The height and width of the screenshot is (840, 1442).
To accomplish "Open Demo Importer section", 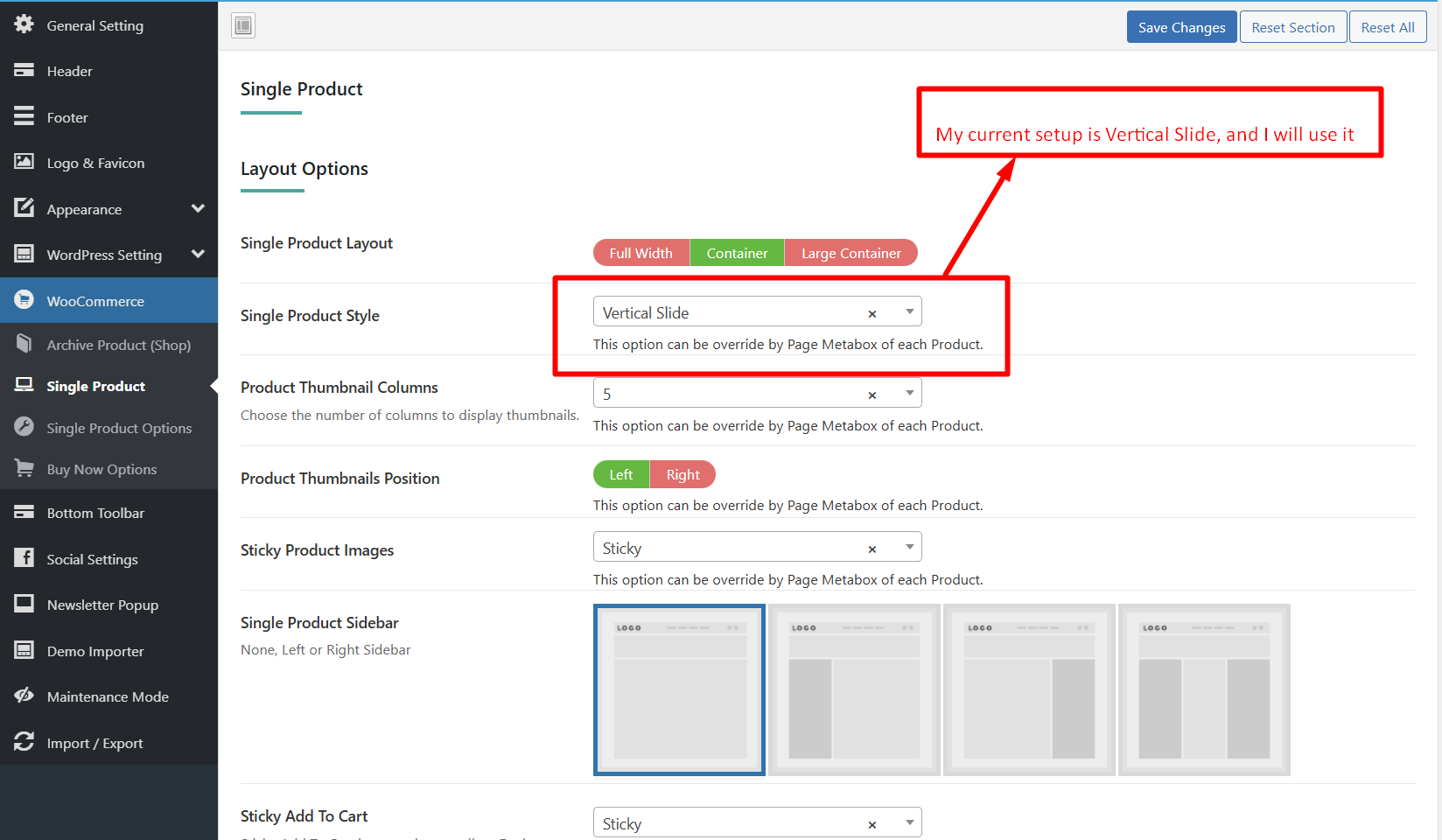I will click(x=108, y=651).
